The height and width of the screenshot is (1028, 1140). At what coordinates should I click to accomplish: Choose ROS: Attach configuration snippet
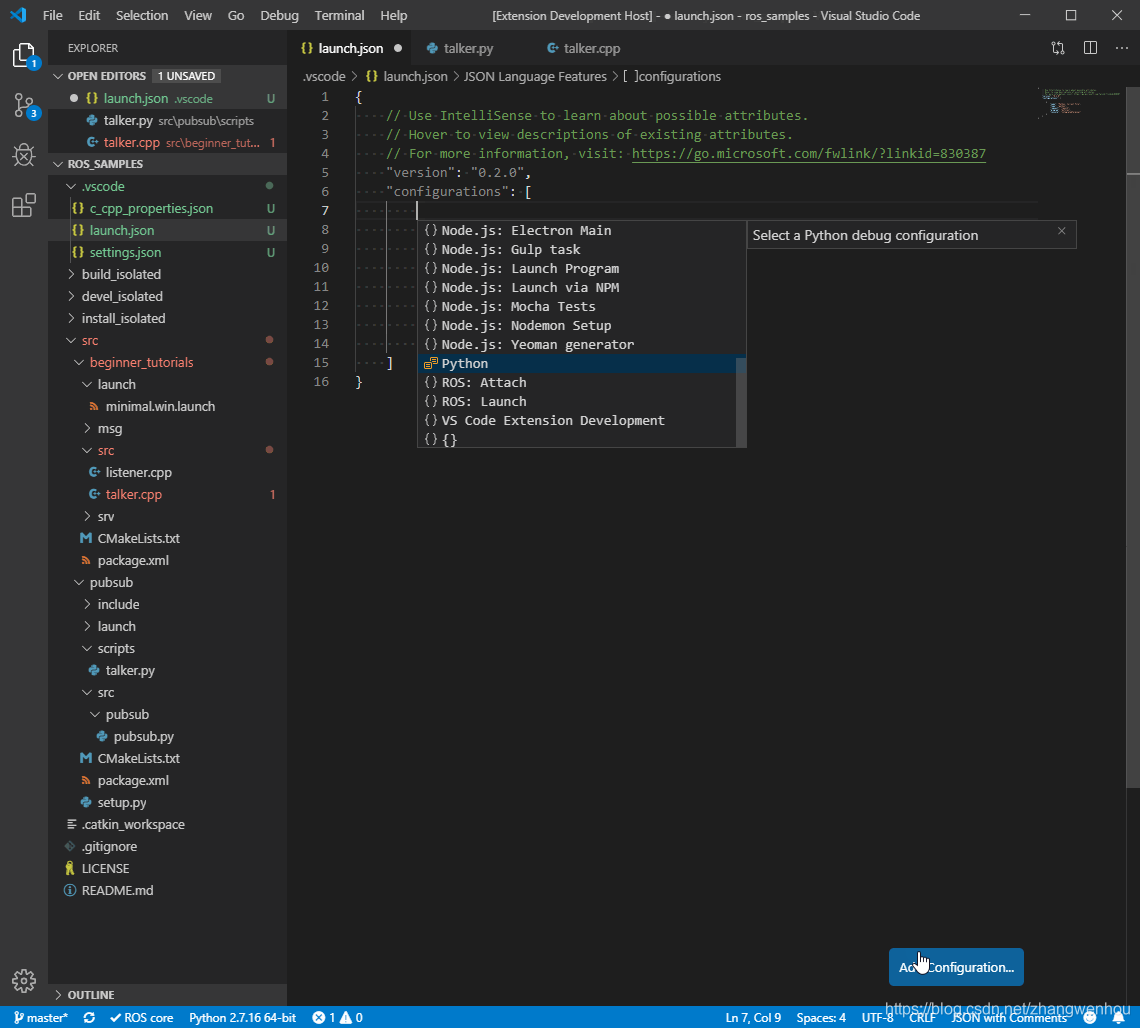click(x=579, y=382)
